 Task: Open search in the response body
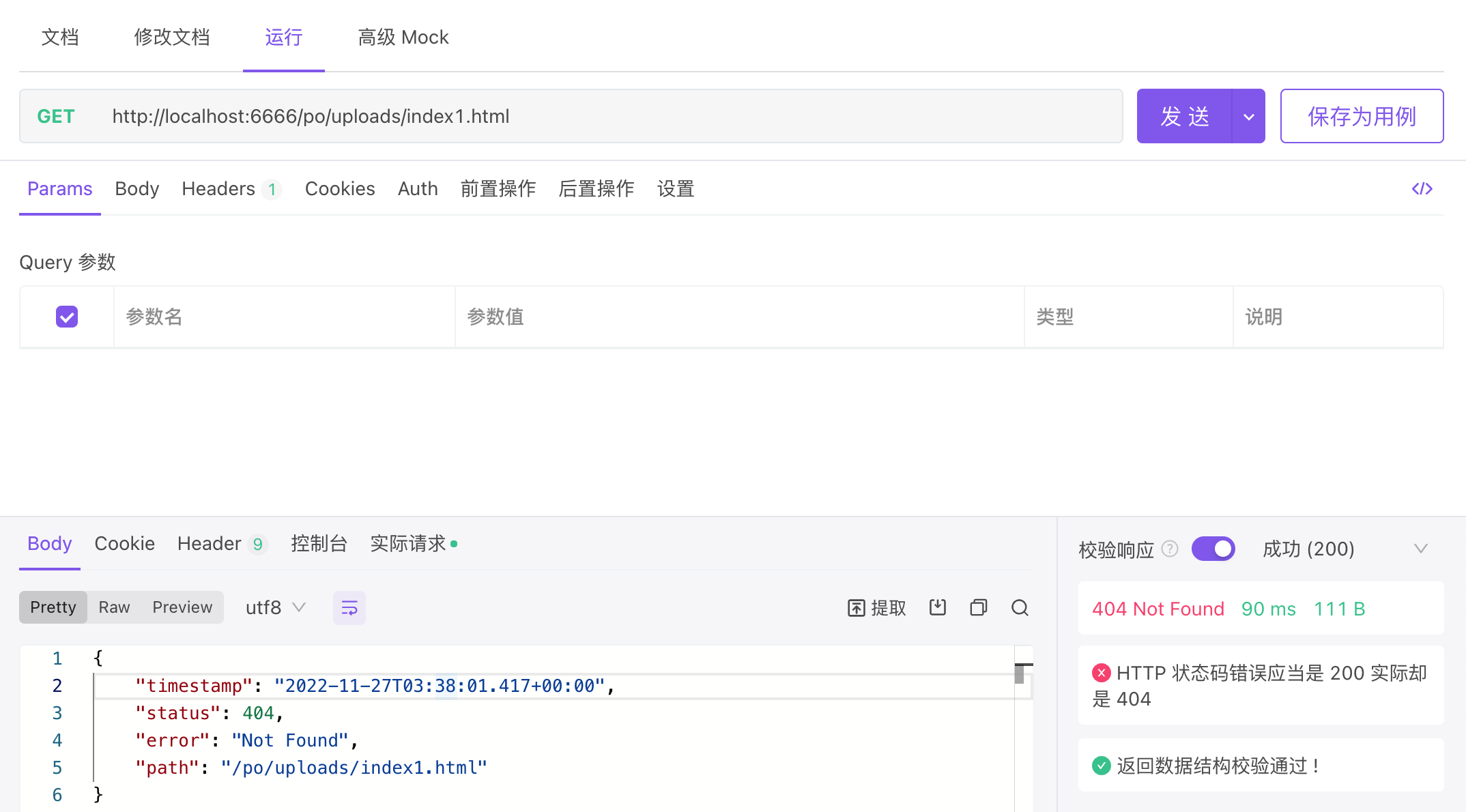coord(1020,607)
